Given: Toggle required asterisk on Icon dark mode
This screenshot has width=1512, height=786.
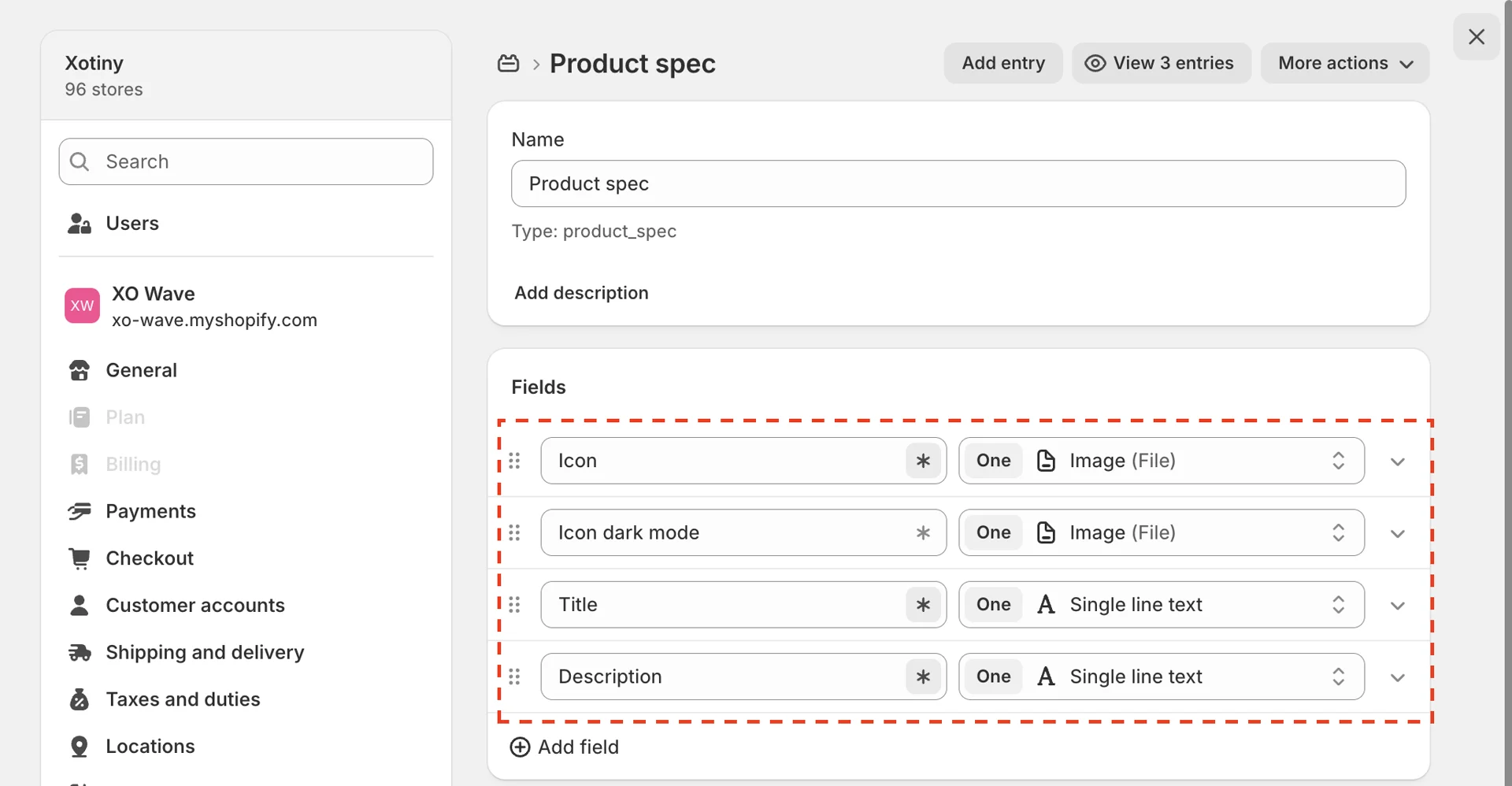Looking at the screenshot, I should tap(923, 533).
